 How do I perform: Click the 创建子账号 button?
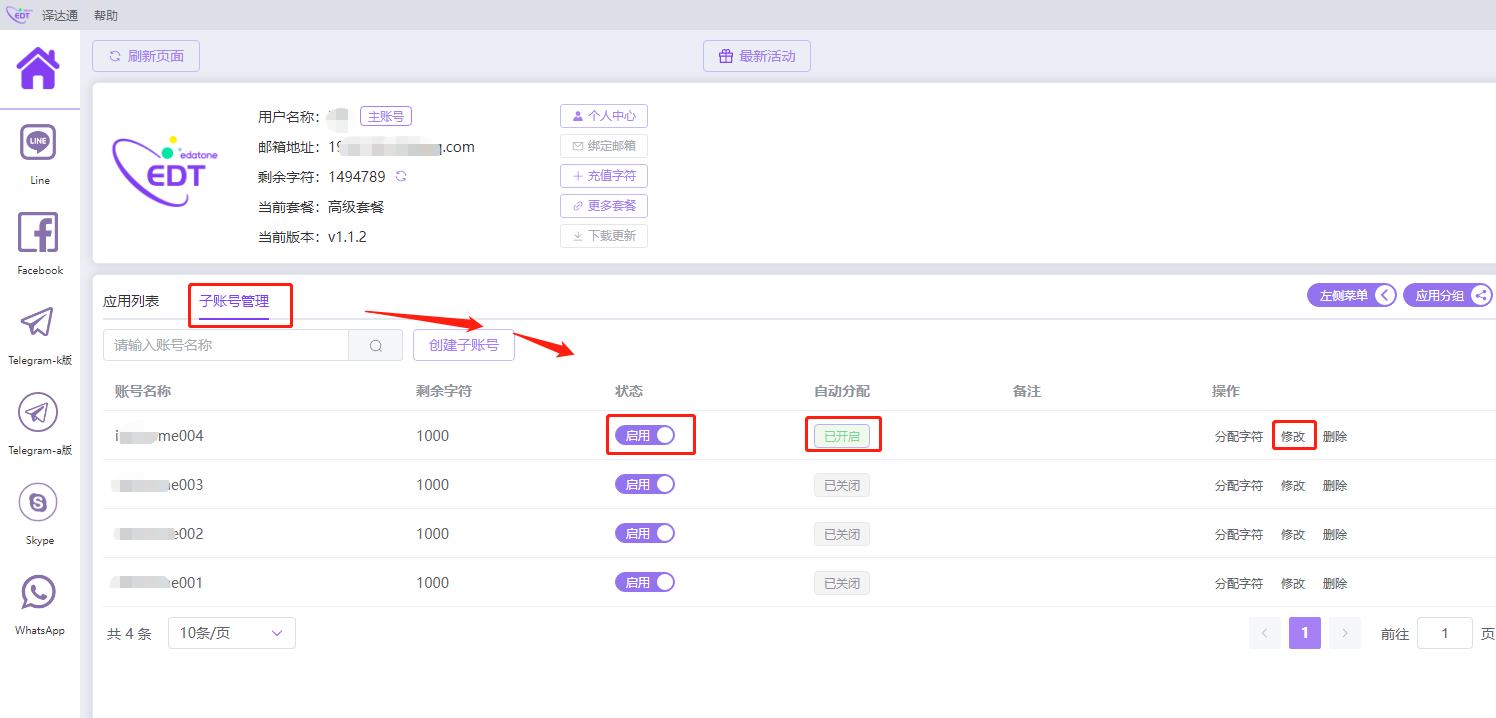click(464, 346)
